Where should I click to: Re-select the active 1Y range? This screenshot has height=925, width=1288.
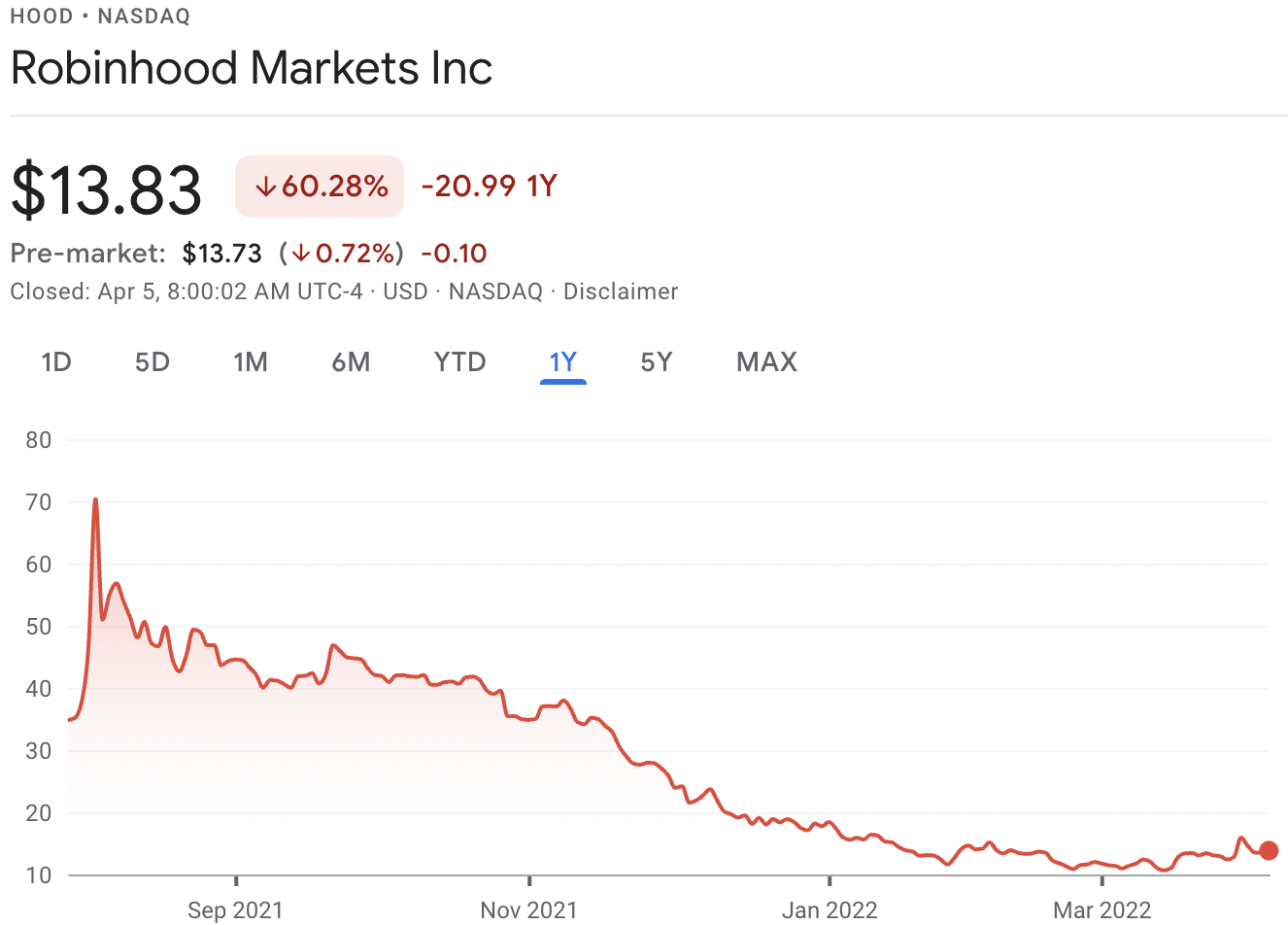click(x=563, y=361)
